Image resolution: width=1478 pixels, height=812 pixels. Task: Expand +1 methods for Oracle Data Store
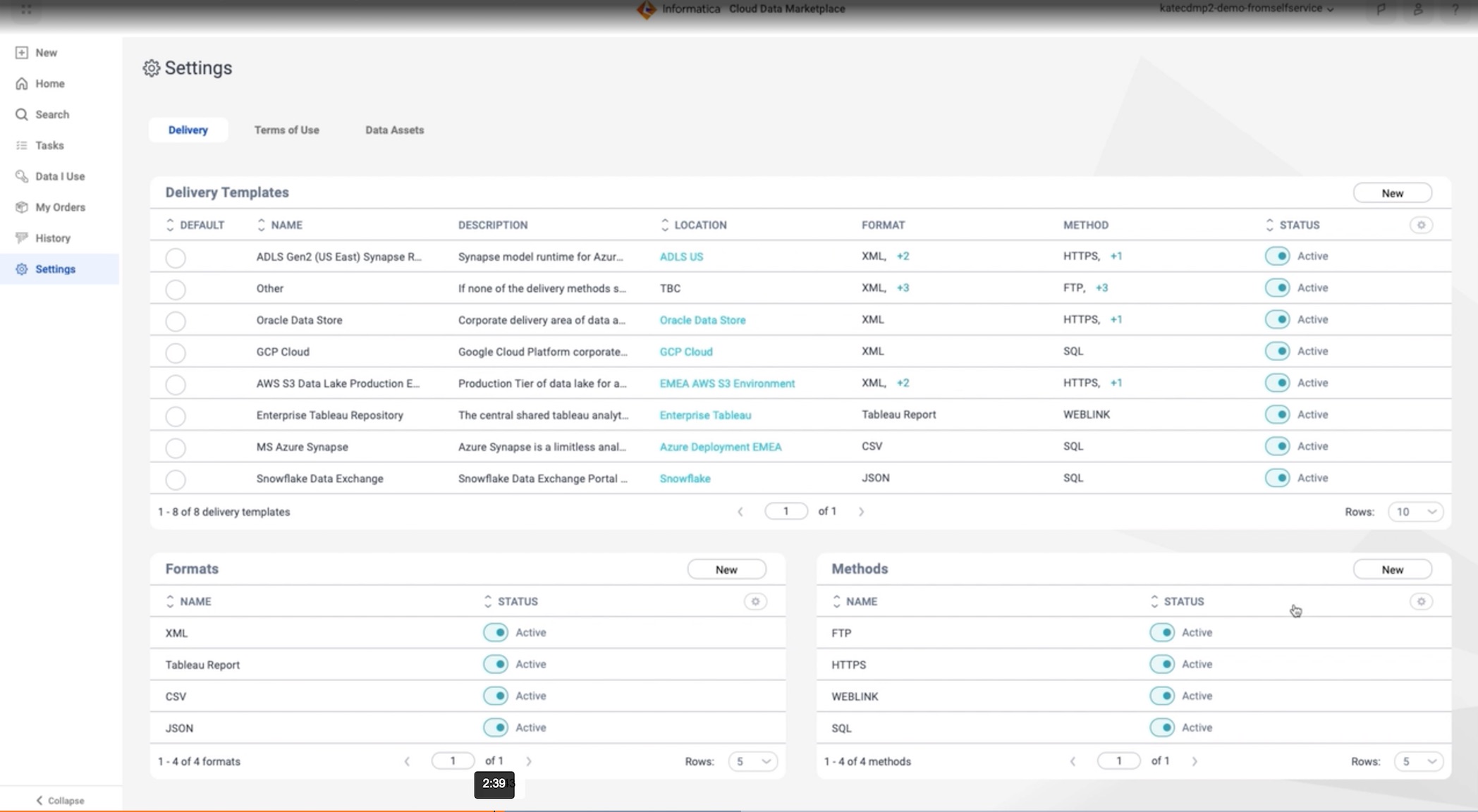(1116, 320)
